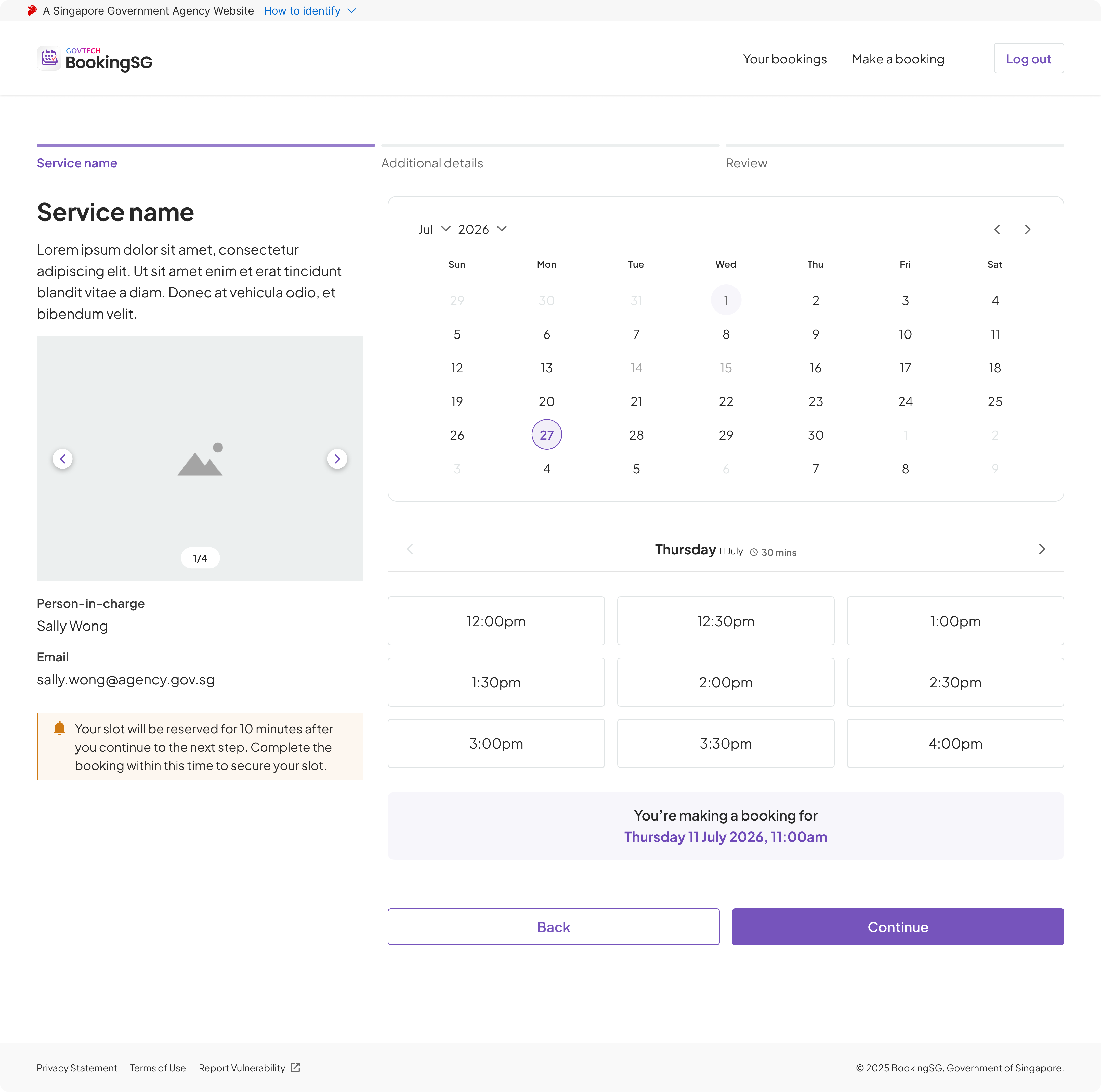This screenshot has height=1092, width=1101.
Task: Select date 1 July in calendar
Action: click(726, 300)
